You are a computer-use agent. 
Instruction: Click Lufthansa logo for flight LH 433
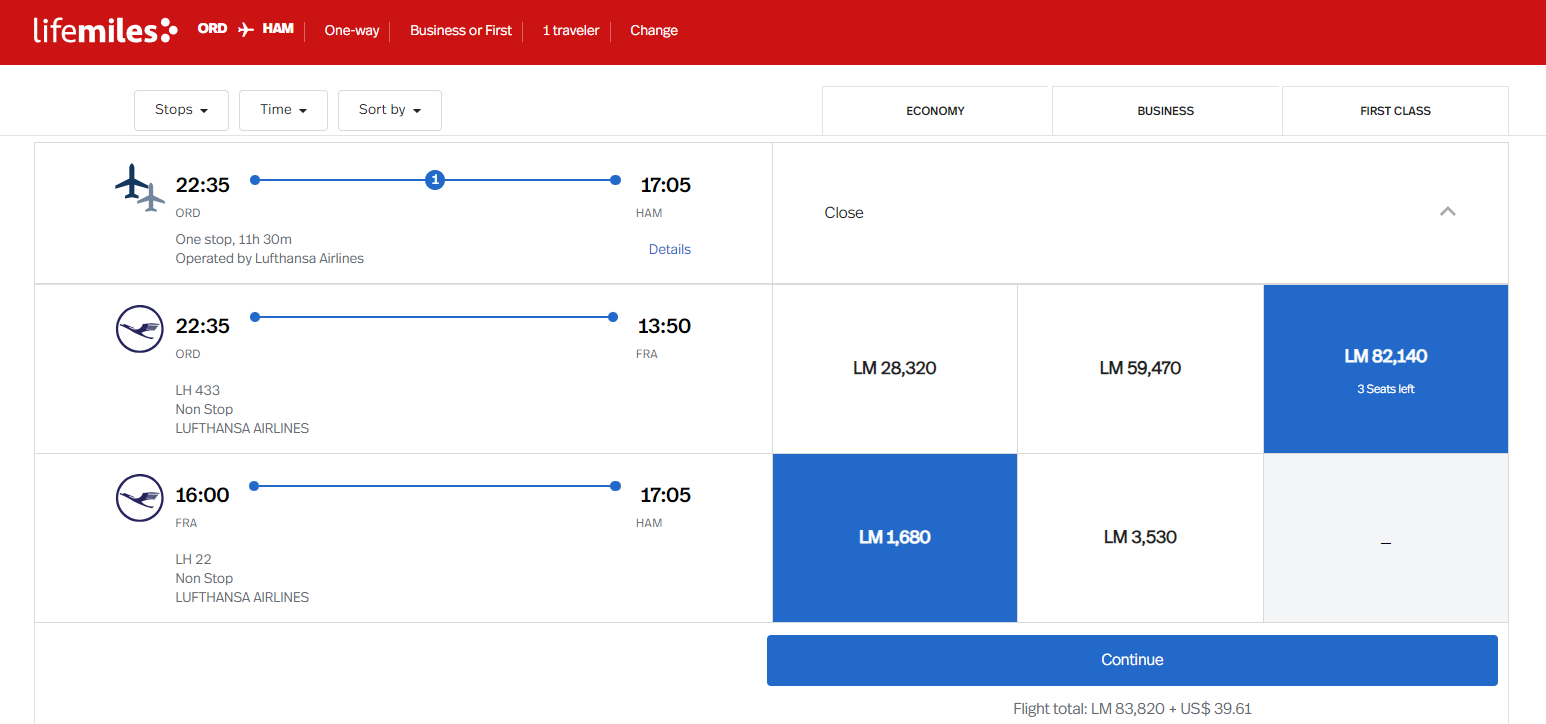tap(140, 328)
